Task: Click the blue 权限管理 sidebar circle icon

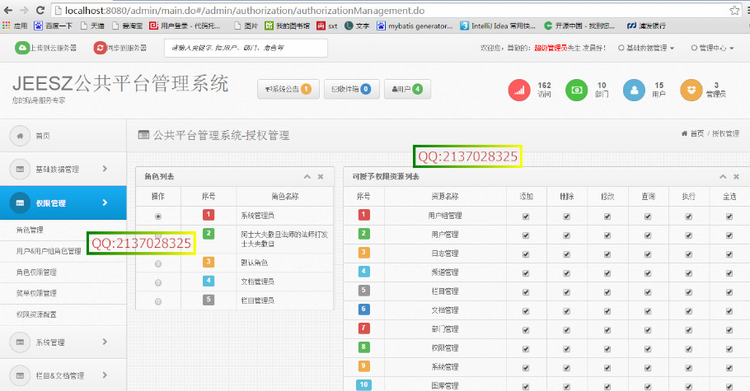Action: pyautogui.click(x=20, y=203)
